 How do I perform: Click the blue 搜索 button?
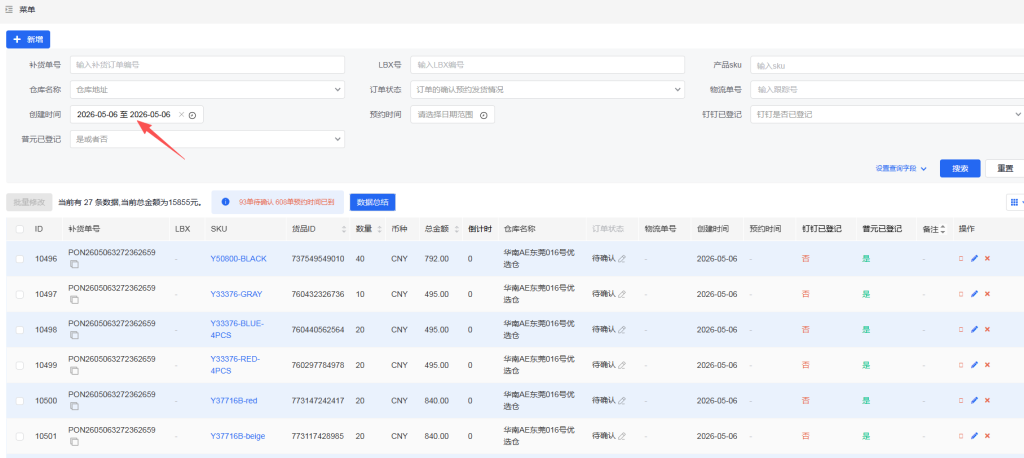tap(960, 169)
